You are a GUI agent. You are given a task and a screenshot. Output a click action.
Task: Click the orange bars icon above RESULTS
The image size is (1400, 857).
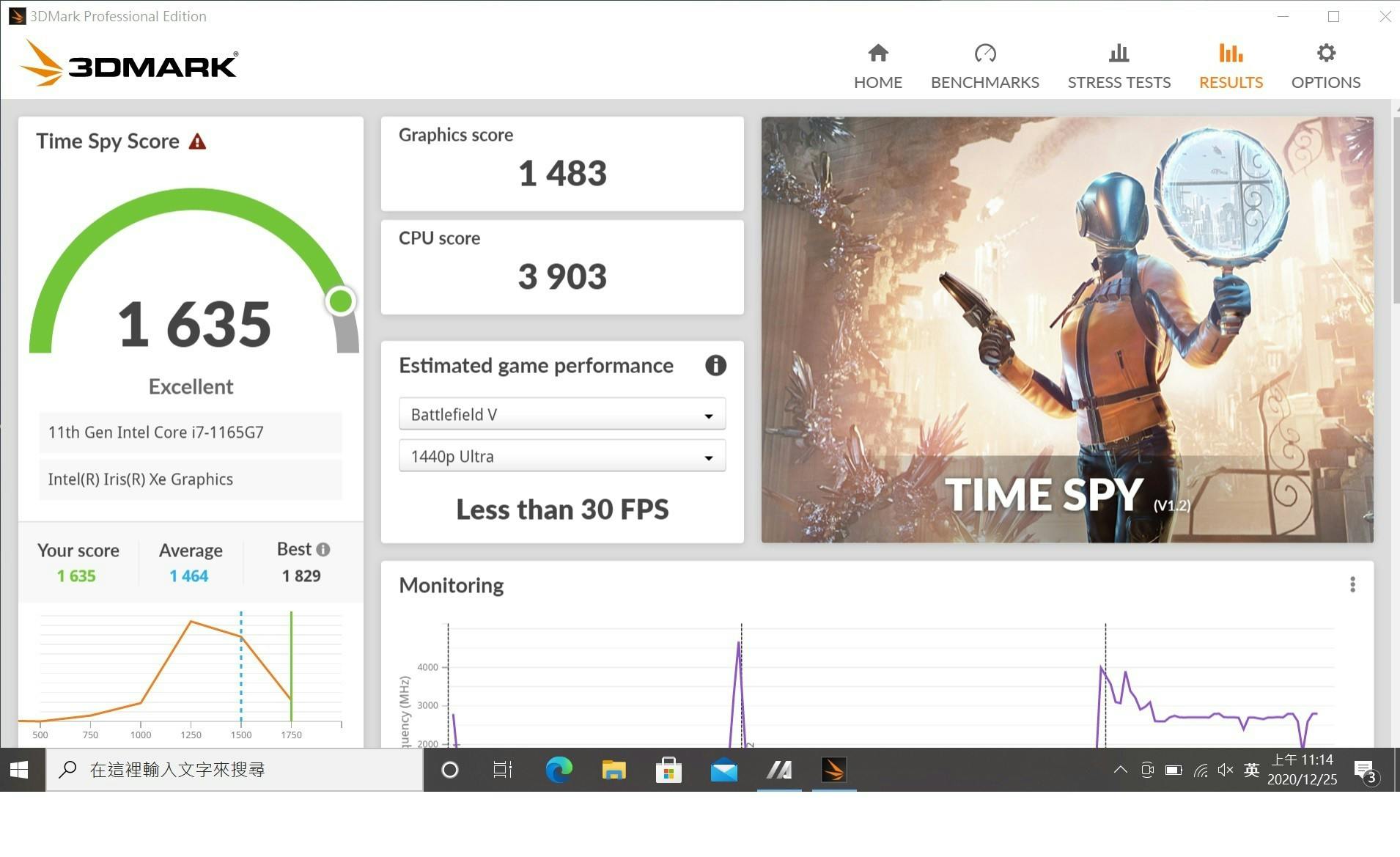coord(1231,53)
